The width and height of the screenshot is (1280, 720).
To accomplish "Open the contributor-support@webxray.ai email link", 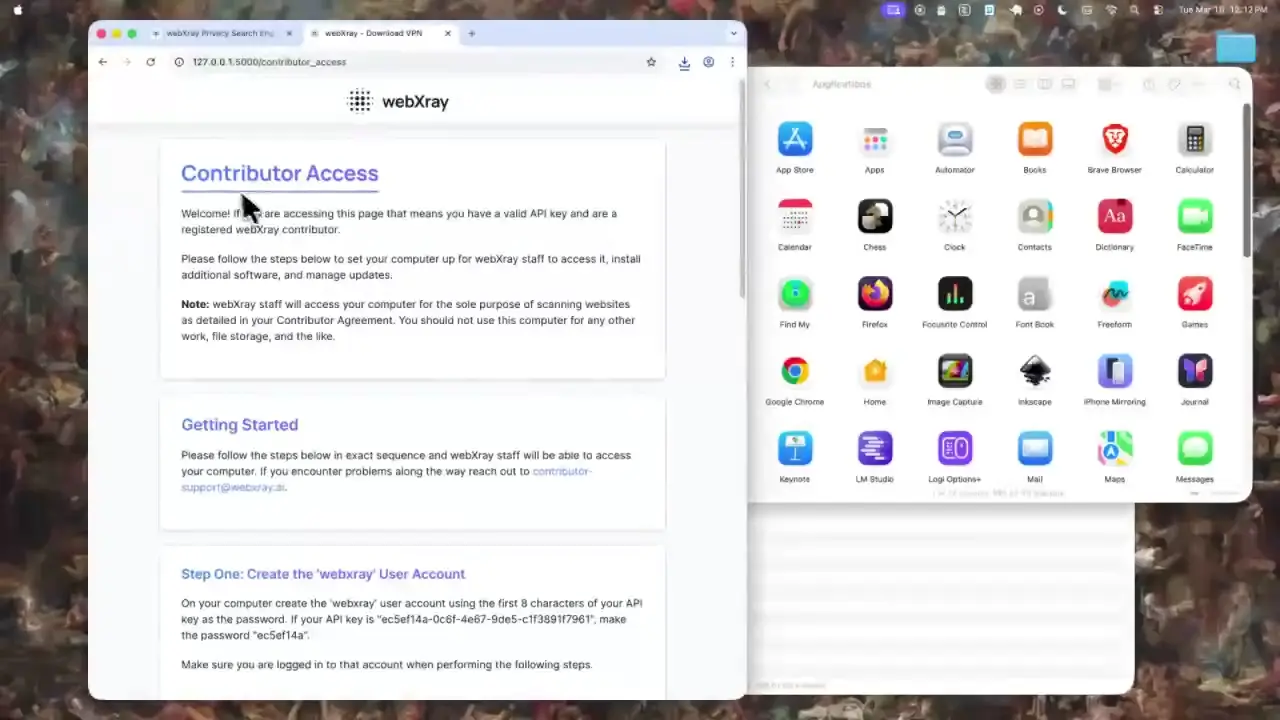I will point(386,479).
